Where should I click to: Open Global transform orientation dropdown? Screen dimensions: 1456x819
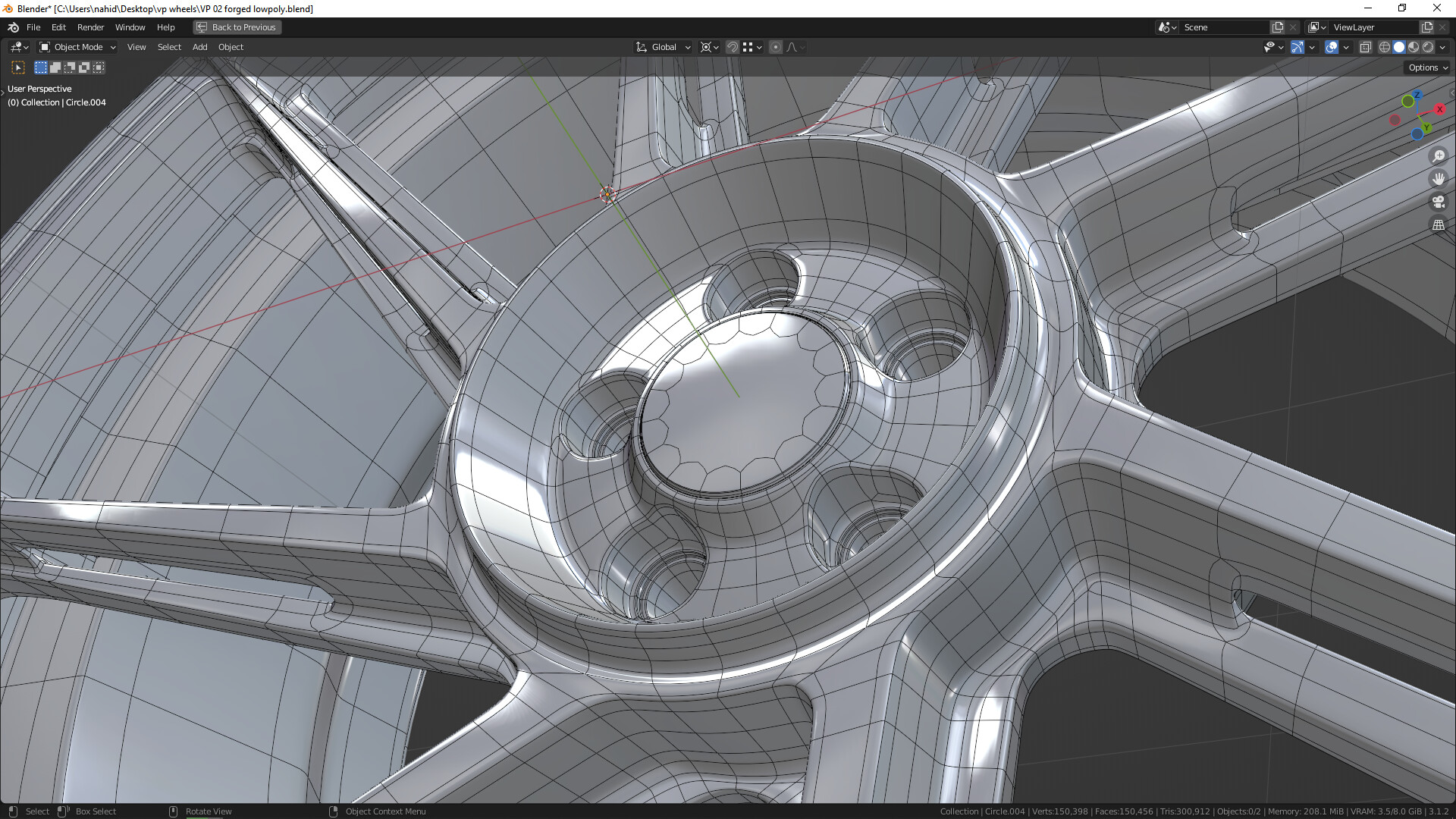click(664, 47)
